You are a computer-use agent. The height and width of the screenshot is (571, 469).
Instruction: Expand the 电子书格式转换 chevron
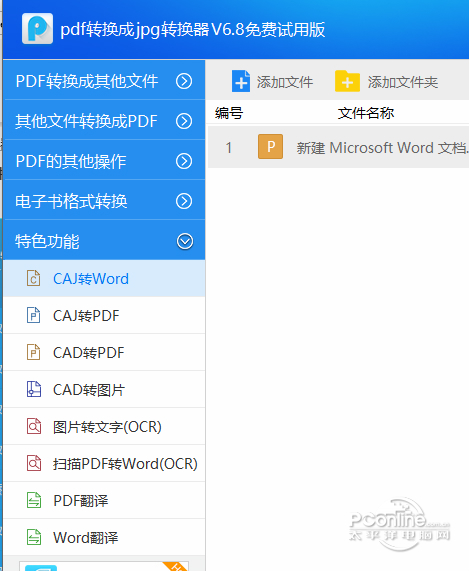[184, 201]
